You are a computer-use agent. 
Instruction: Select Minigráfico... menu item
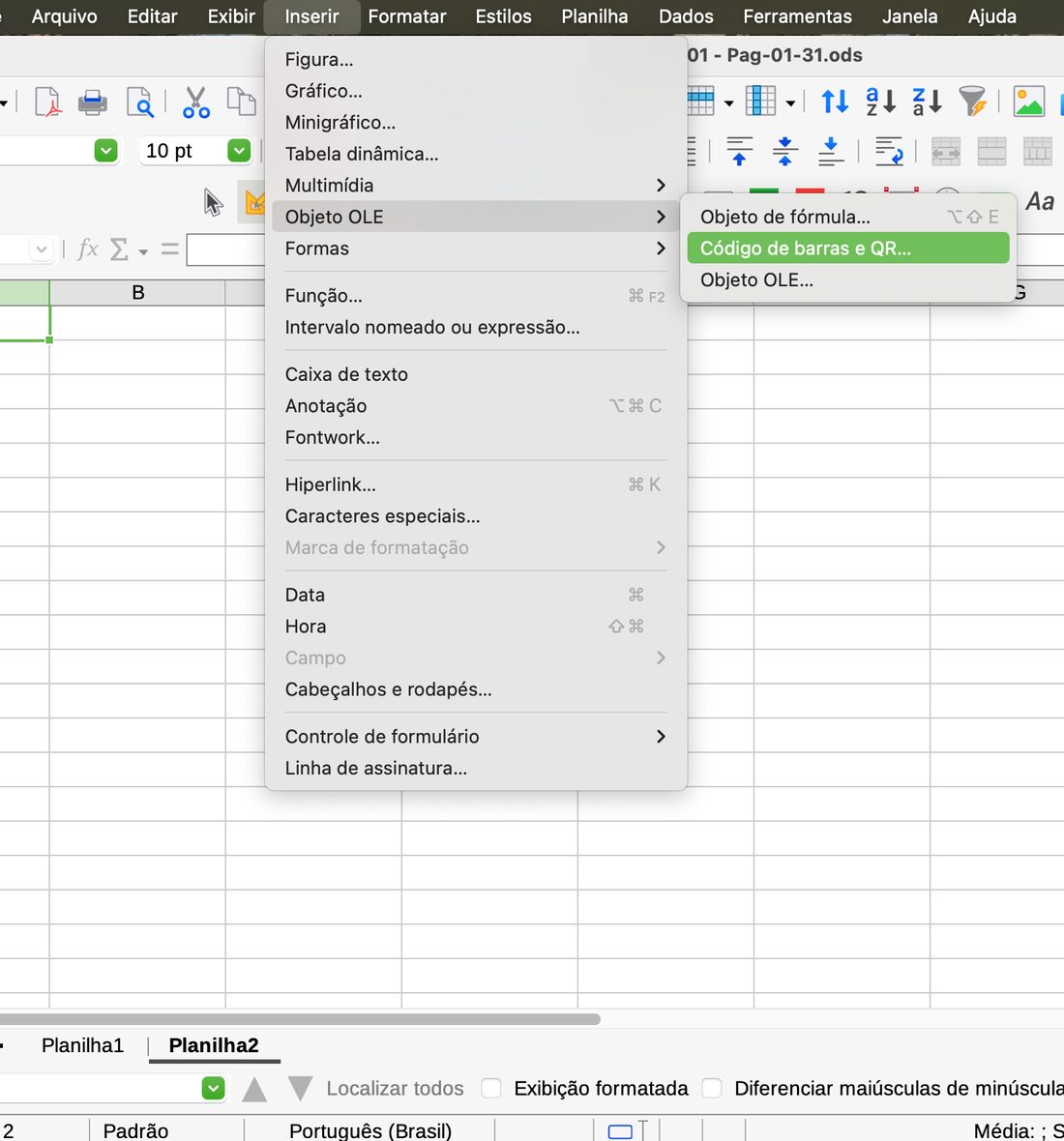[x=476, y=122]
